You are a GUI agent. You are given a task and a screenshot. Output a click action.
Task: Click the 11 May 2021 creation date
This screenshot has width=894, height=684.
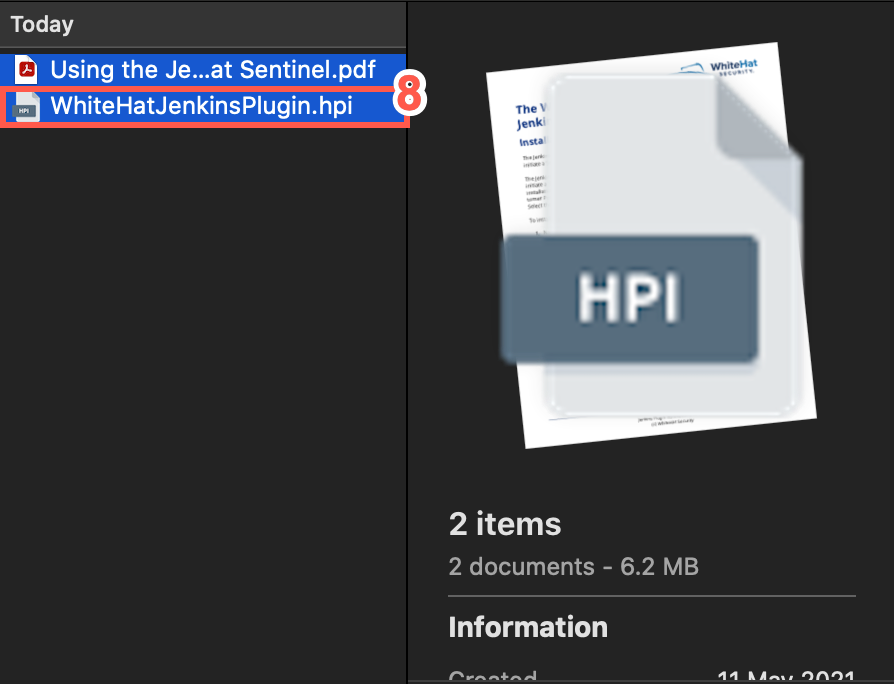coord(785,676)
